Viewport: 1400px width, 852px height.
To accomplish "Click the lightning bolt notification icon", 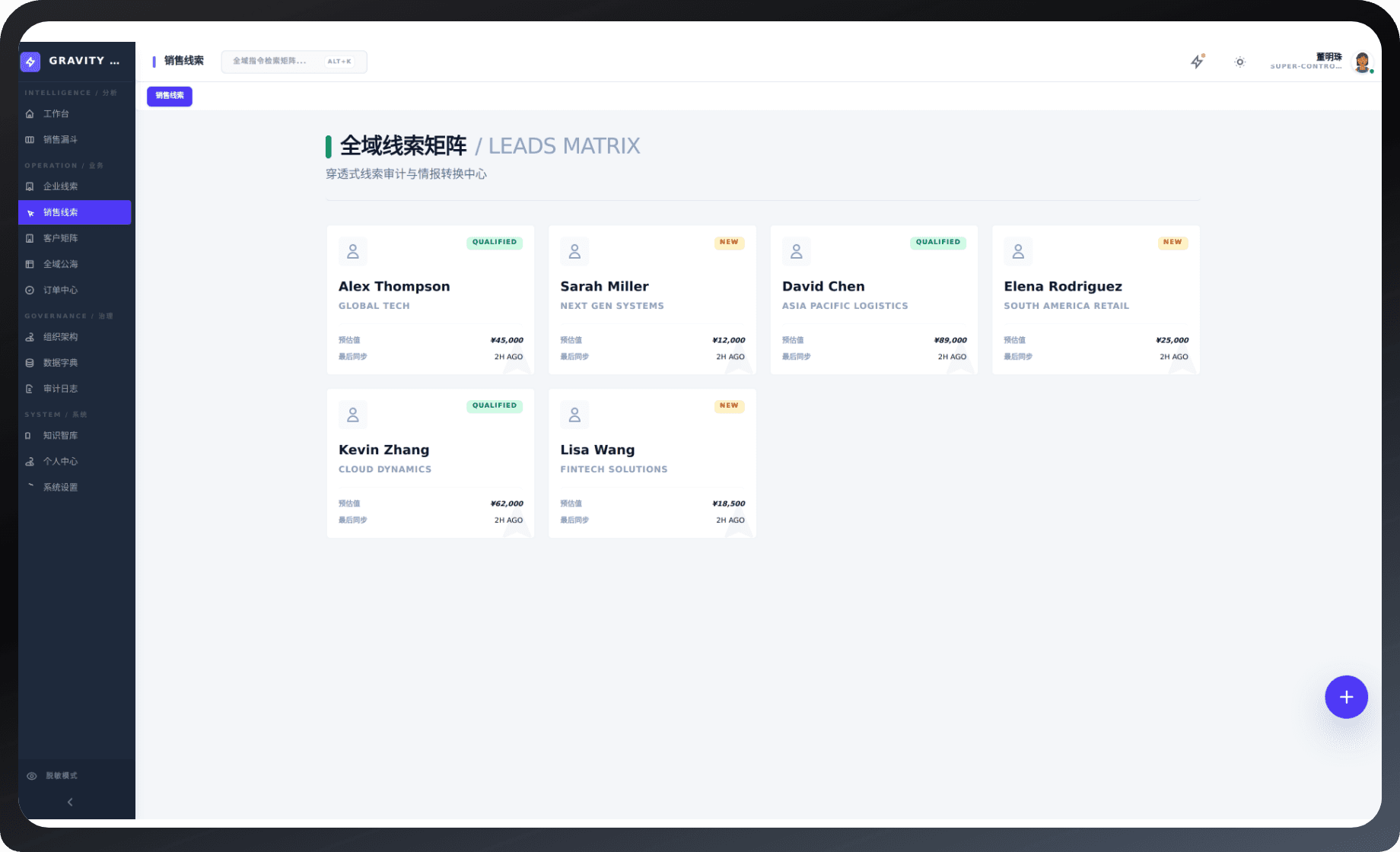I will pyautogui.click(x=1198, y=62).
